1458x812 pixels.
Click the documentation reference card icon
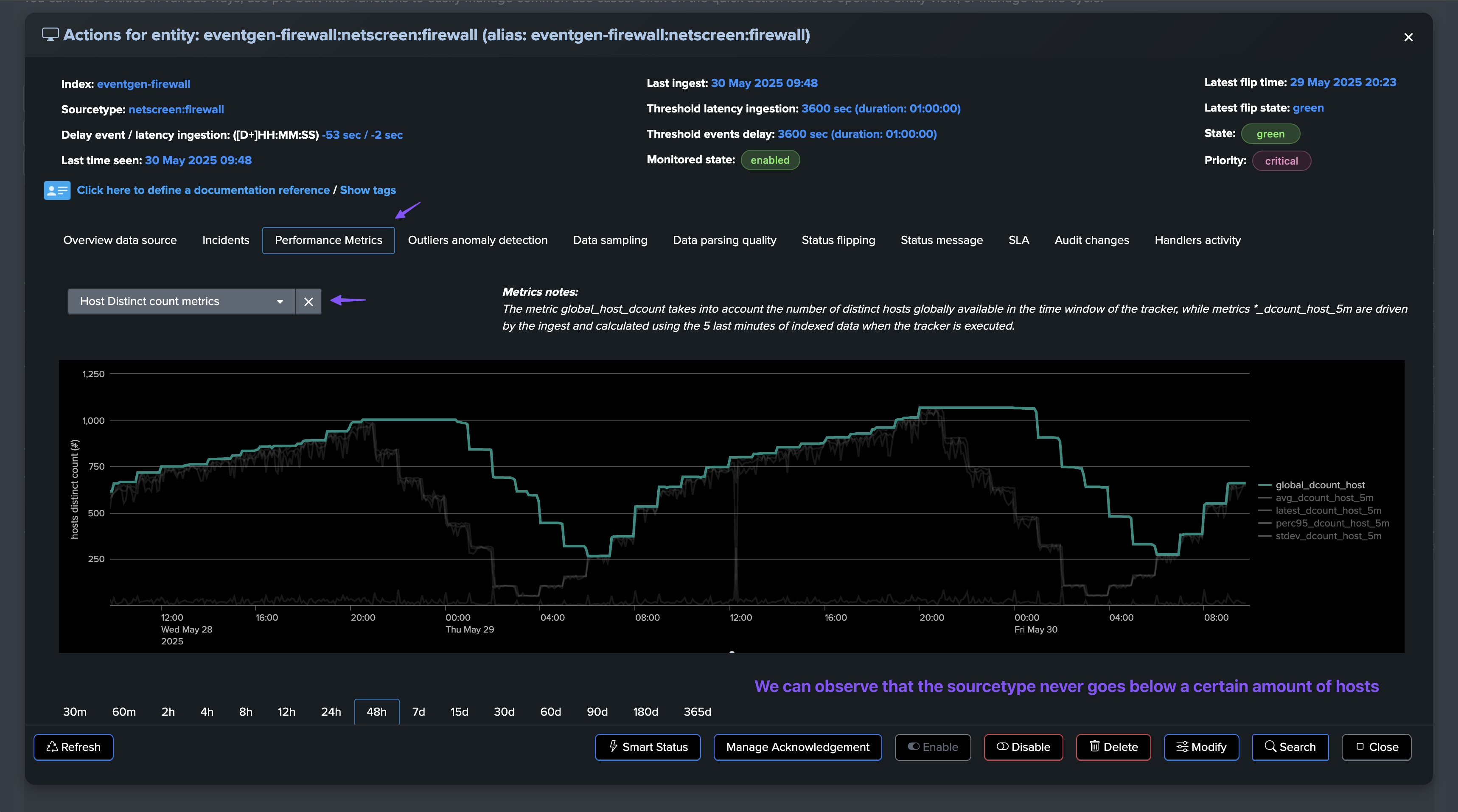(x=56, y=190)
